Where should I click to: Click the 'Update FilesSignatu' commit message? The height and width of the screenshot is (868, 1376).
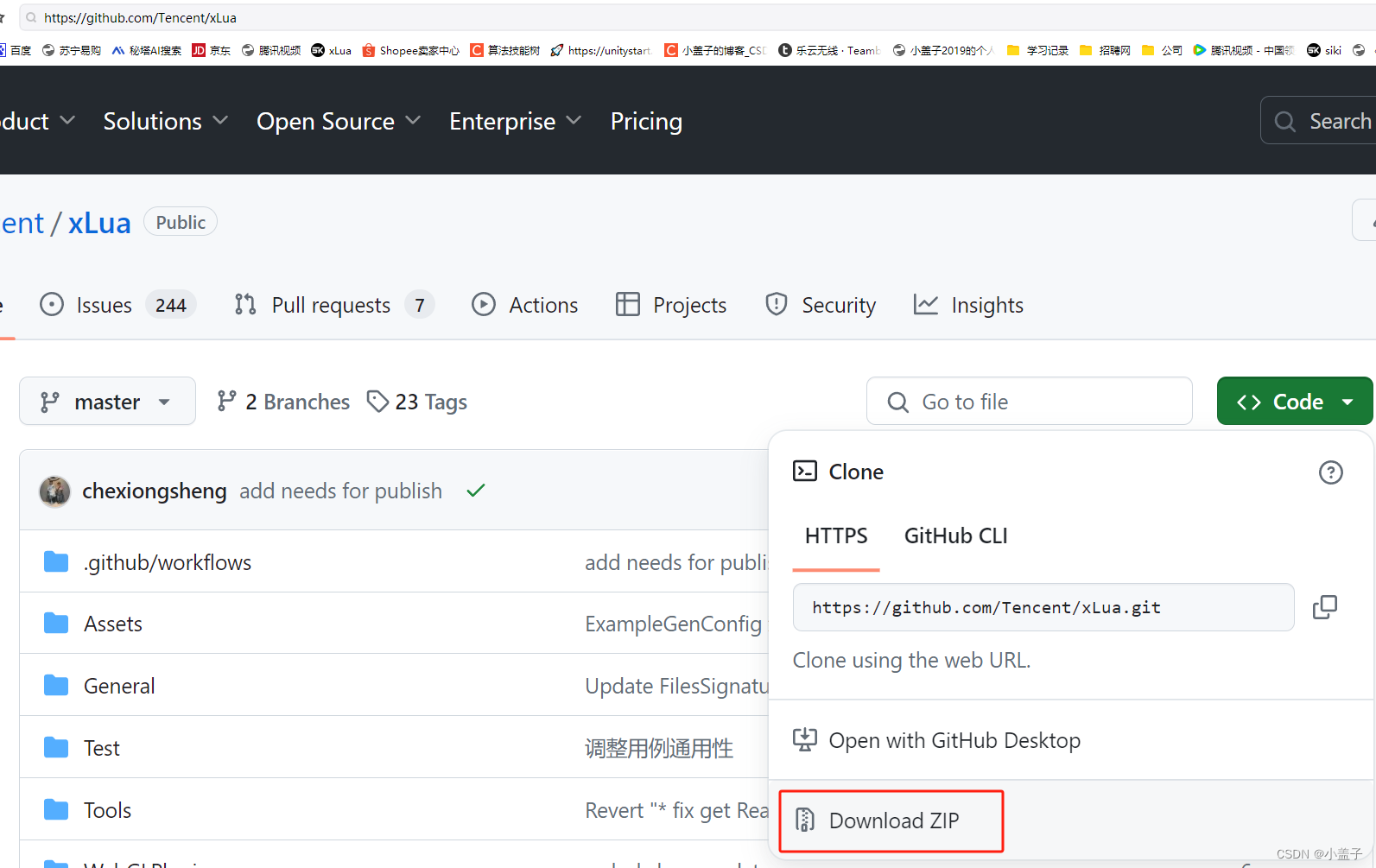click(x=676, y=686)
